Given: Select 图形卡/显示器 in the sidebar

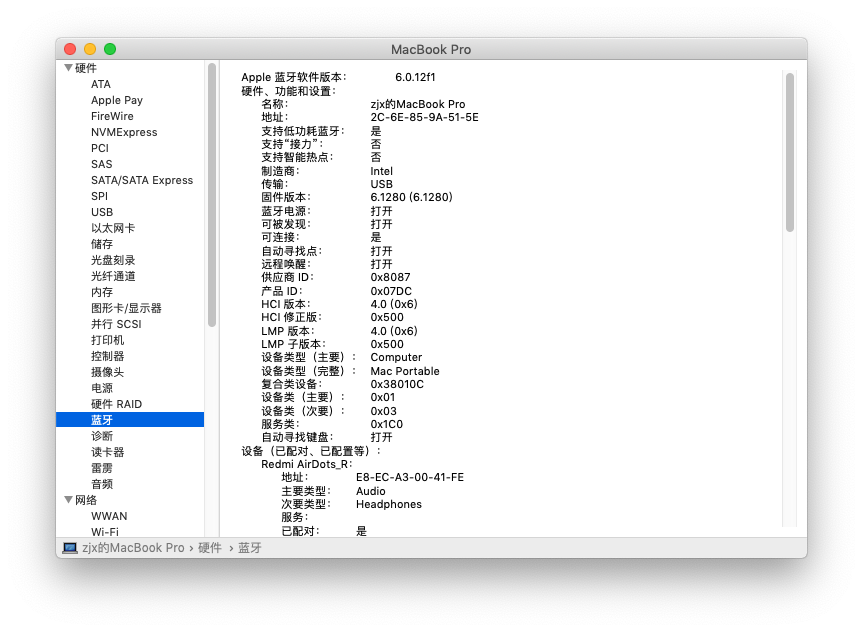Looking at the screenshot, I should pos(126,308).
